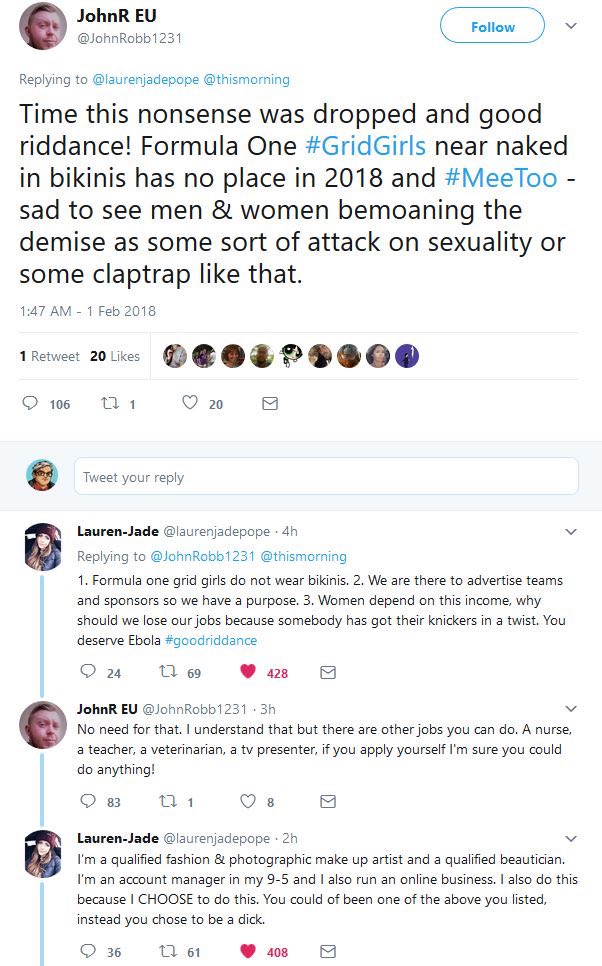The image size is (602, 966).
Task: Open options chevron on Lauren-Jade's first reply
Action: tap(571, 531)
